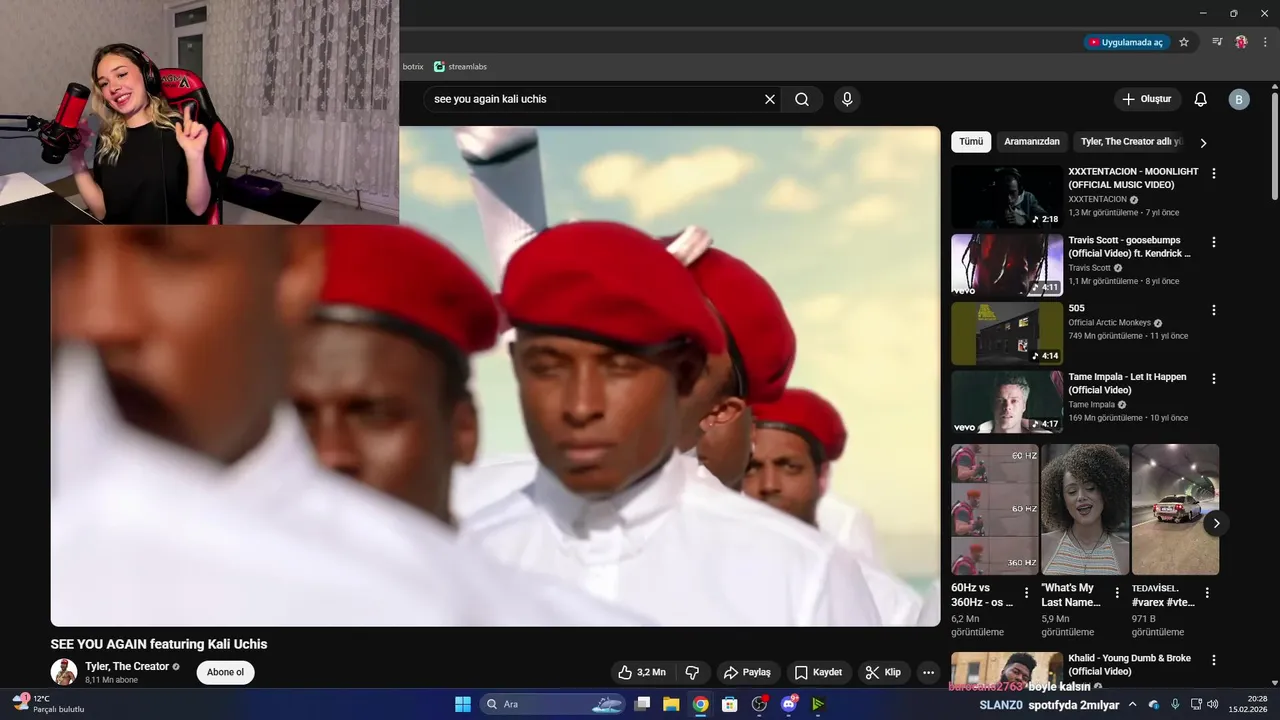Screen dimensions: 1280x720
Task: Open Discord from taskbar
Action: pyautogui.click(x=788, y=704)
